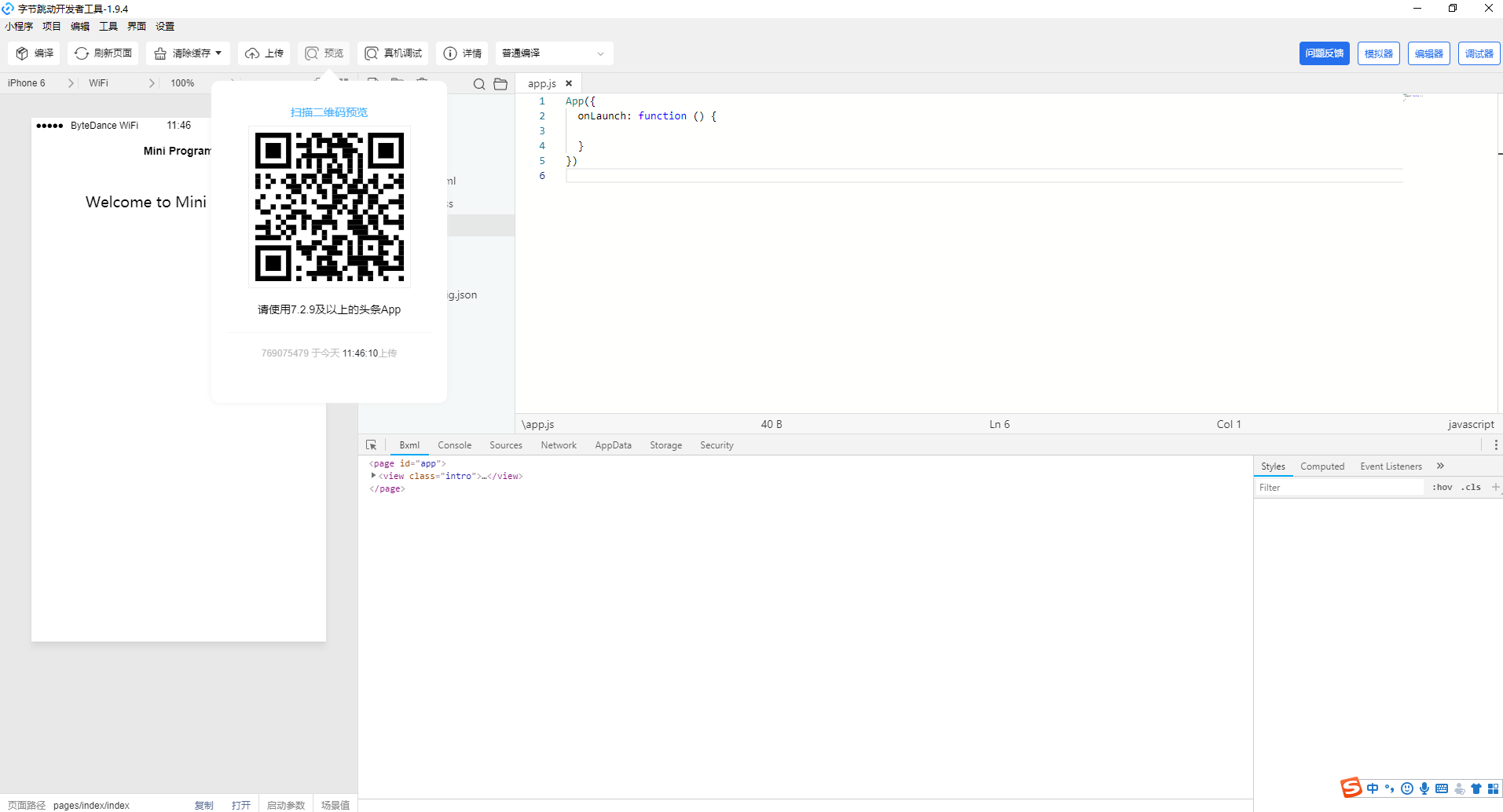Click the 真机调试 real device debug button
The width and height of the screenshot is (1503, 812).
(x=393, y=53)
